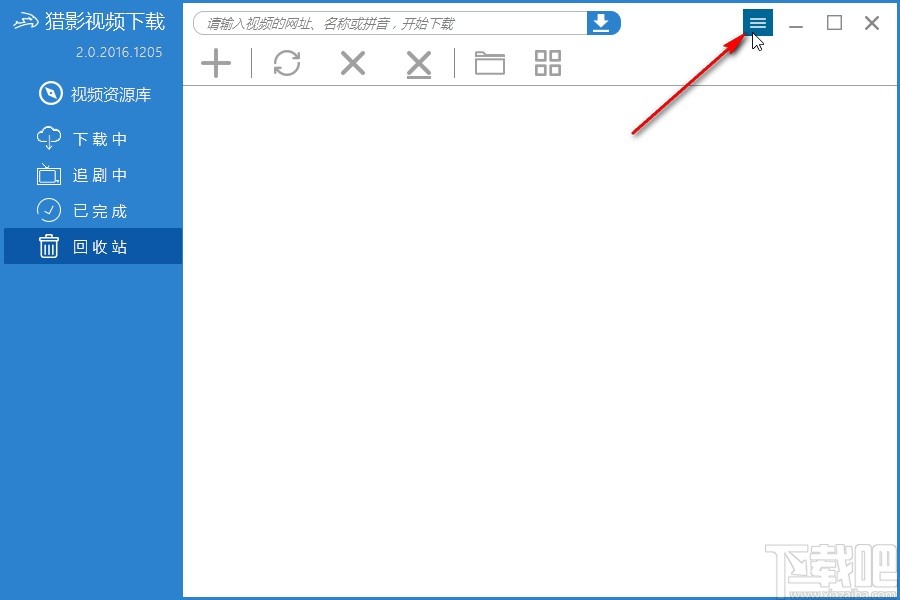Click the empty recycle bin list area
The height and width of the screenshot is (600, 900).
(x=540, y=342)
